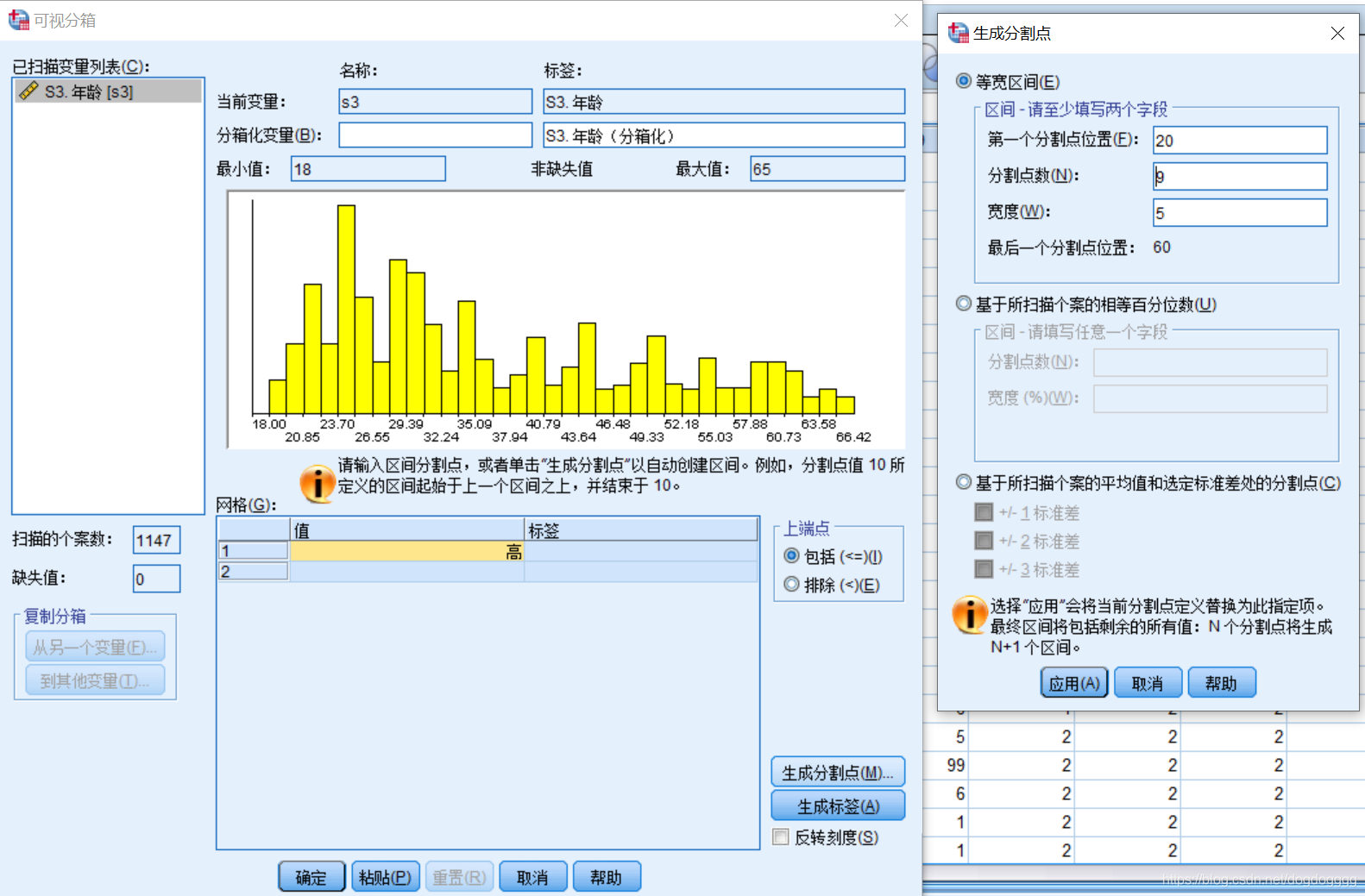The width and height of the screenshot is (1365, 896).
Task: Check the +/- 1 标准差 box
Action: [984, 512]
